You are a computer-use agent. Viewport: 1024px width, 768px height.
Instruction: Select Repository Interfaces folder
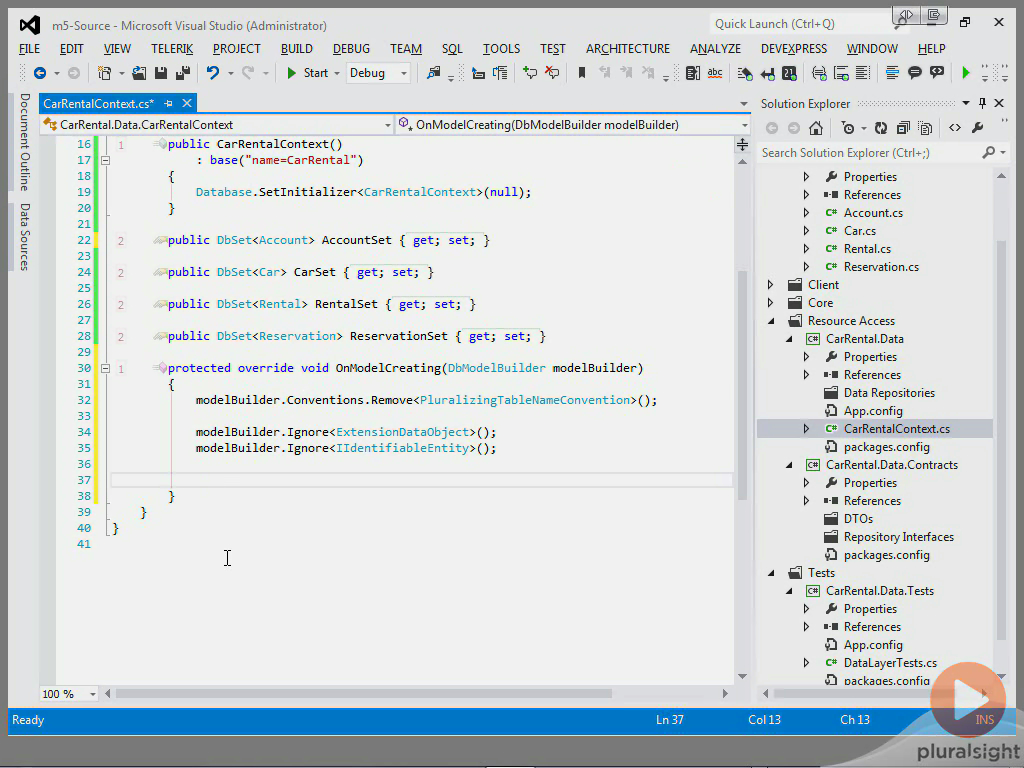(x=899, y=537)
